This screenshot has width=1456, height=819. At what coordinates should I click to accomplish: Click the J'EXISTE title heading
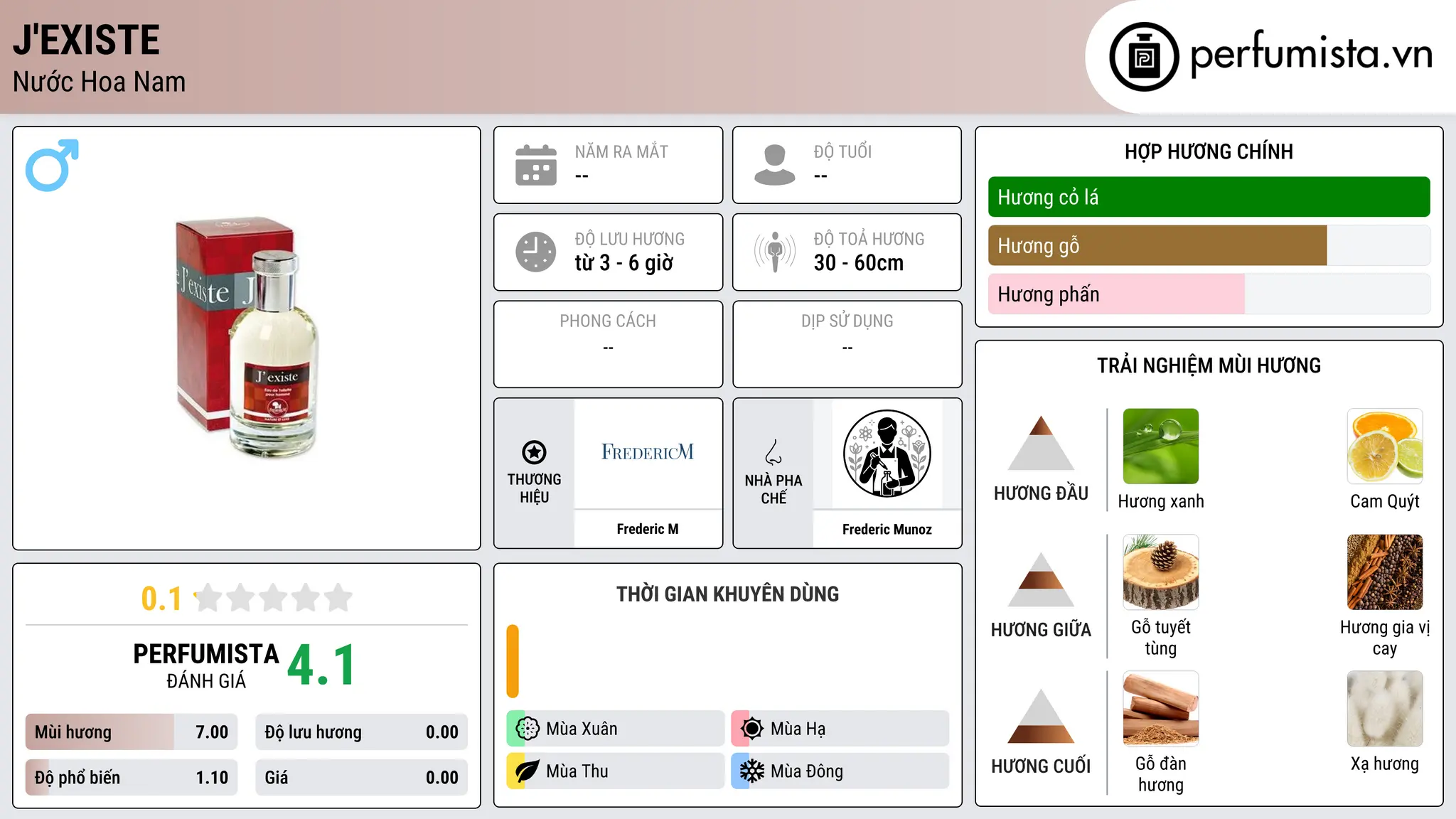click(86, 40)
